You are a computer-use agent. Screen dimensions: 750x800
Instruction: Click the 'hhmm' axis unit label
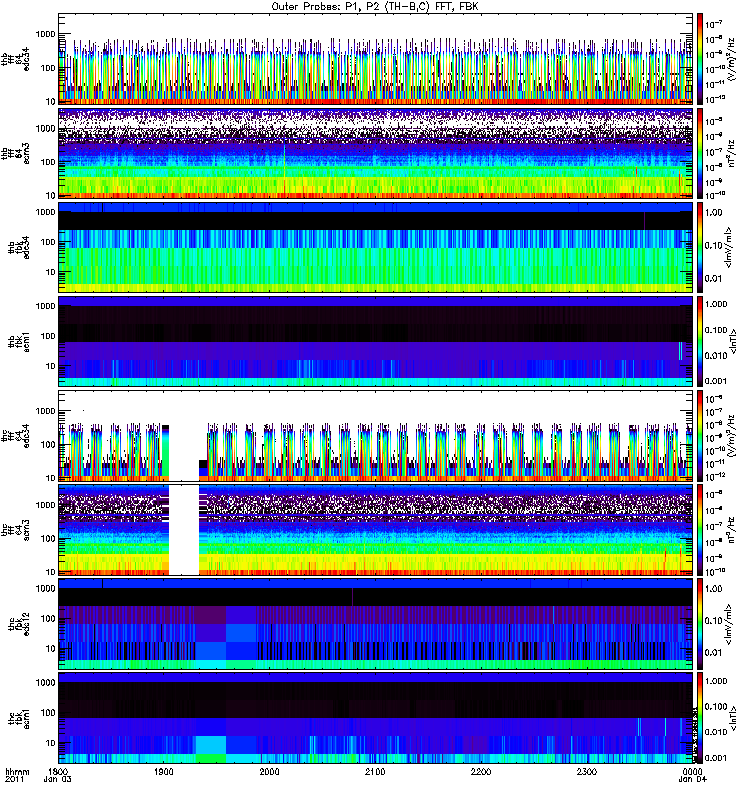17,771
